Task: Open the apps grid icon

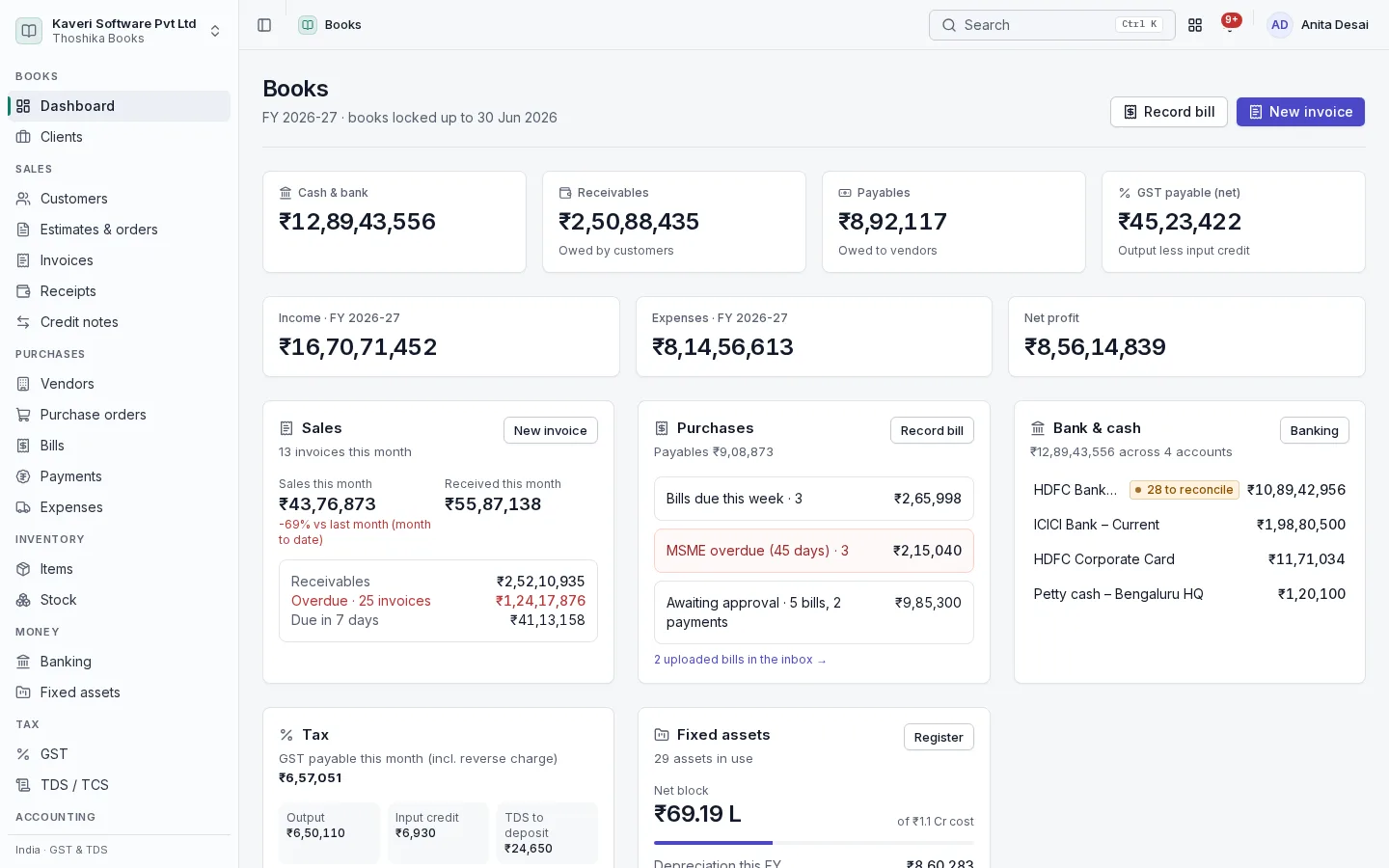Action: click(1195, 25)
